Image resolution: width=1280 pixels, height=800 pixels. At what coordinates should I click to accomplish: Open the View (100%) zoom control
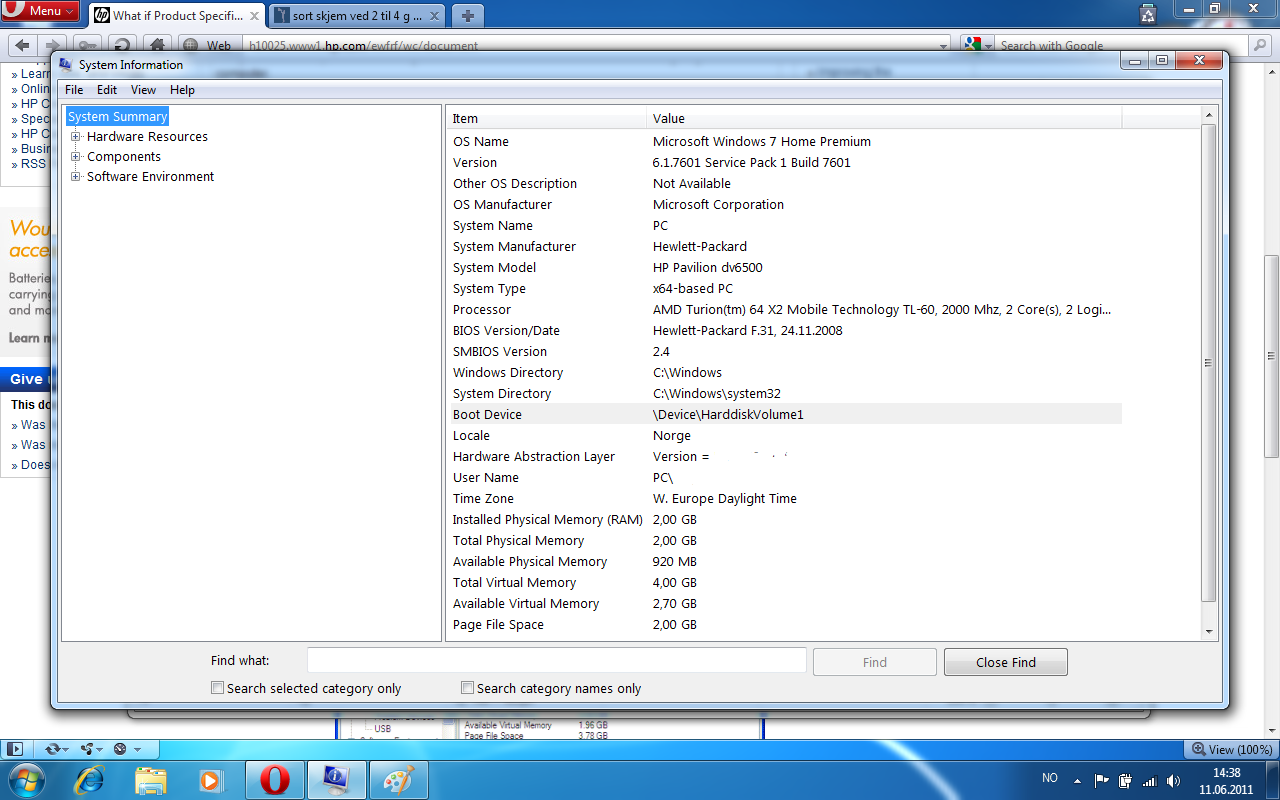pyautogui.click(x=1232, y=749)
